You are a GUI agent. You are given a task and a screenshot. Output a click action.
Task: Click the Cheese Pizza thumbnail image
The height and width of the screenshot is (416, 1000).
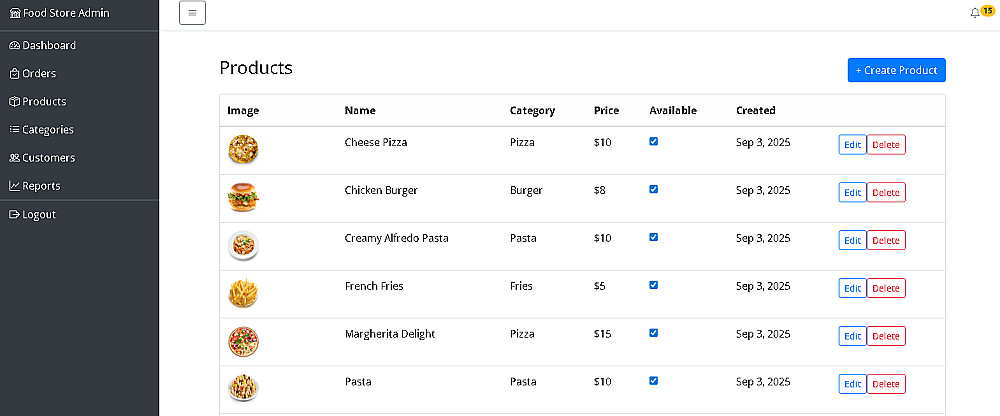(243, 150)
